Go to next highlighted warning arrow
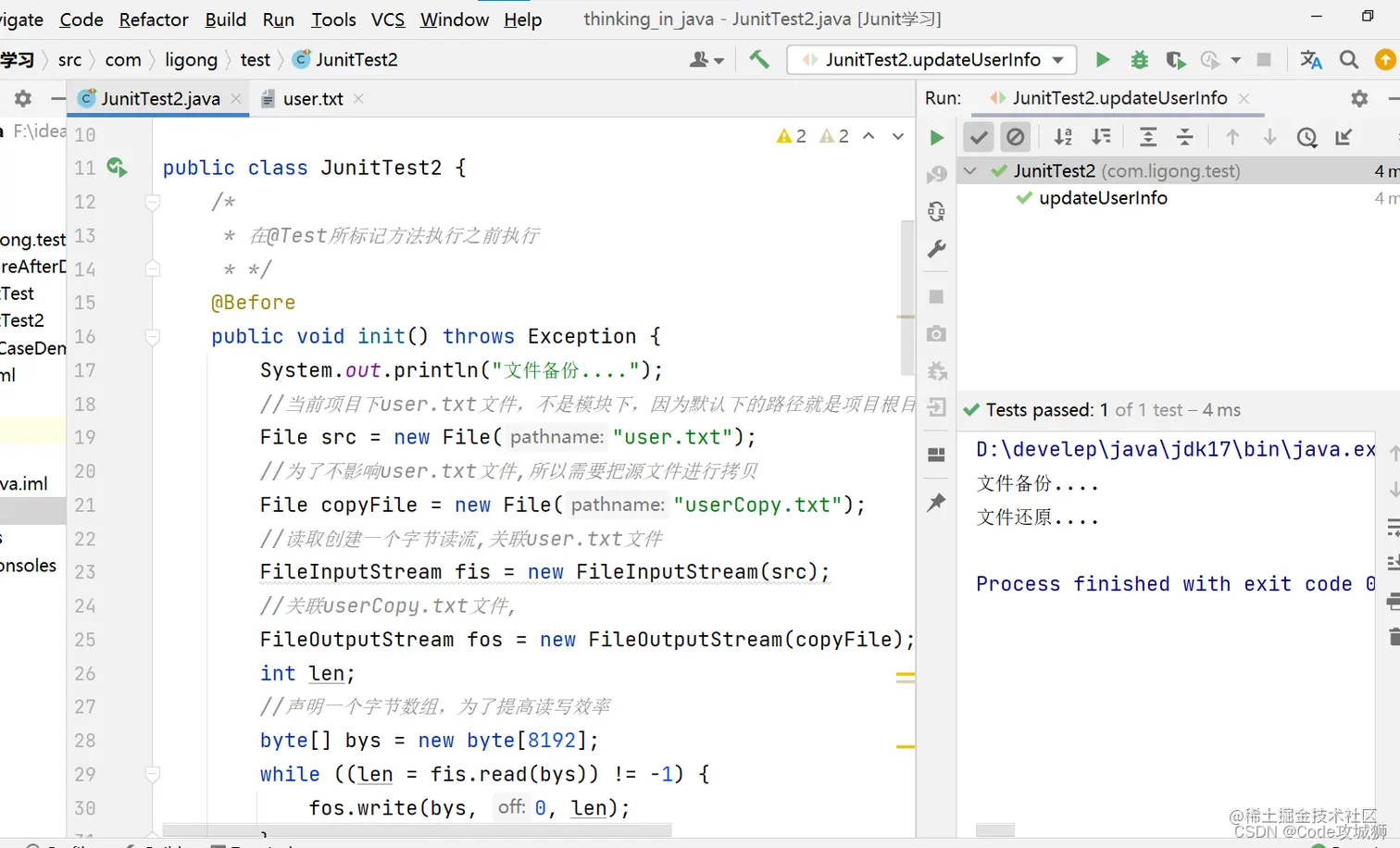The width and height of the screenshot is (1400, 848). point(897,136)
